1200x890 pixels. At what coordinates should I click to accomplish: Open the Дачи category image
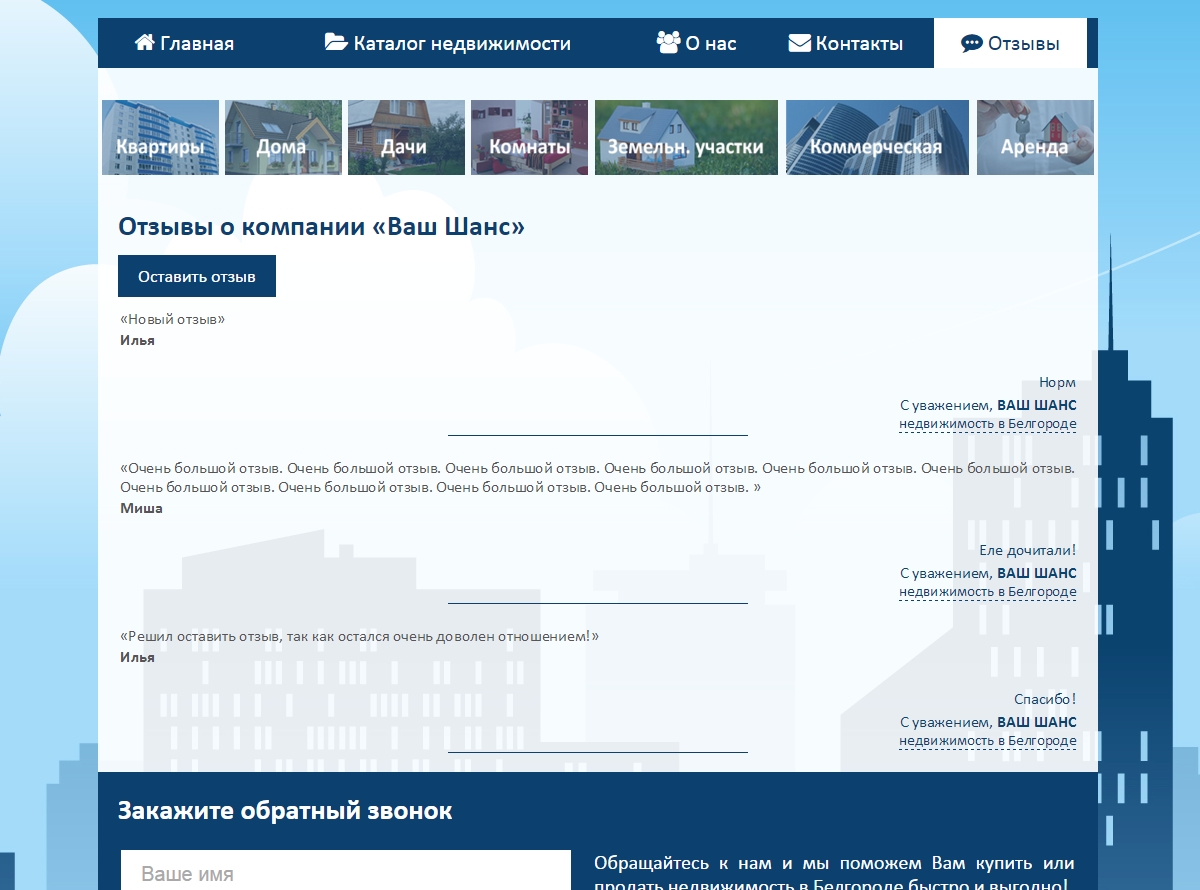coord(406,138)
